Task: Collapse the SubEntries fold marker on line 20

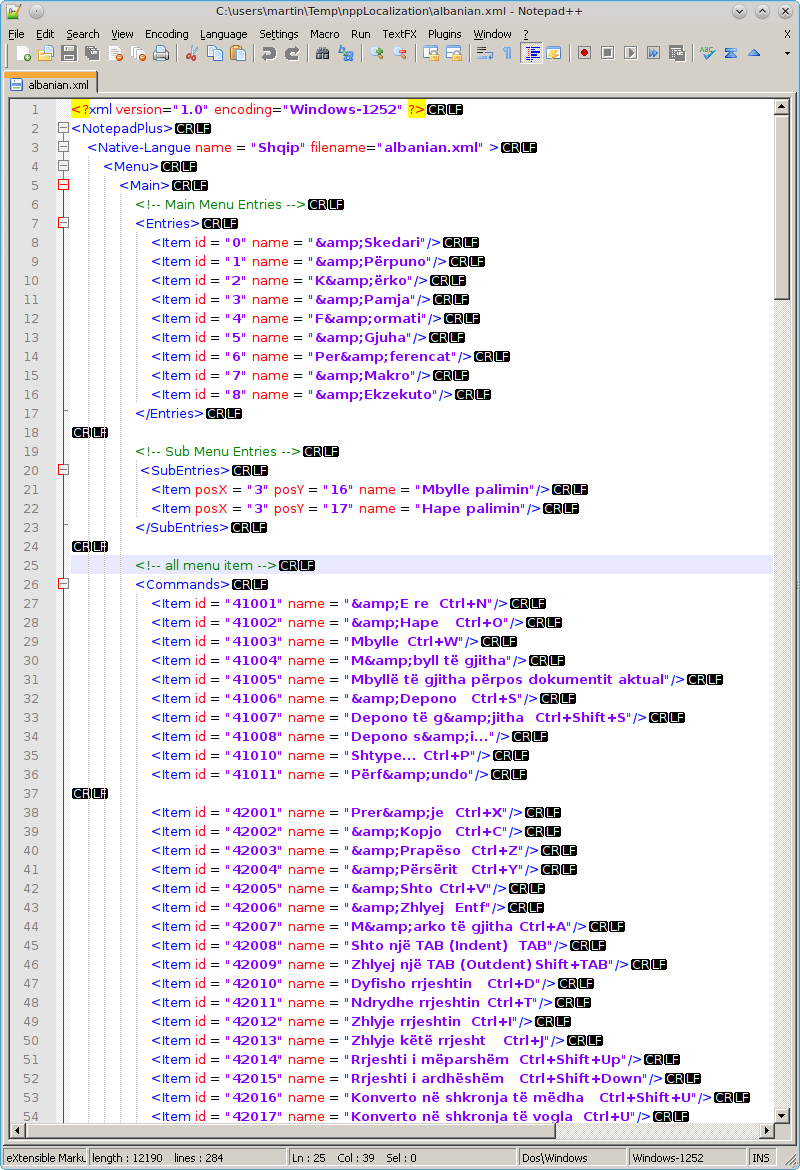Action: coord(64,470)
